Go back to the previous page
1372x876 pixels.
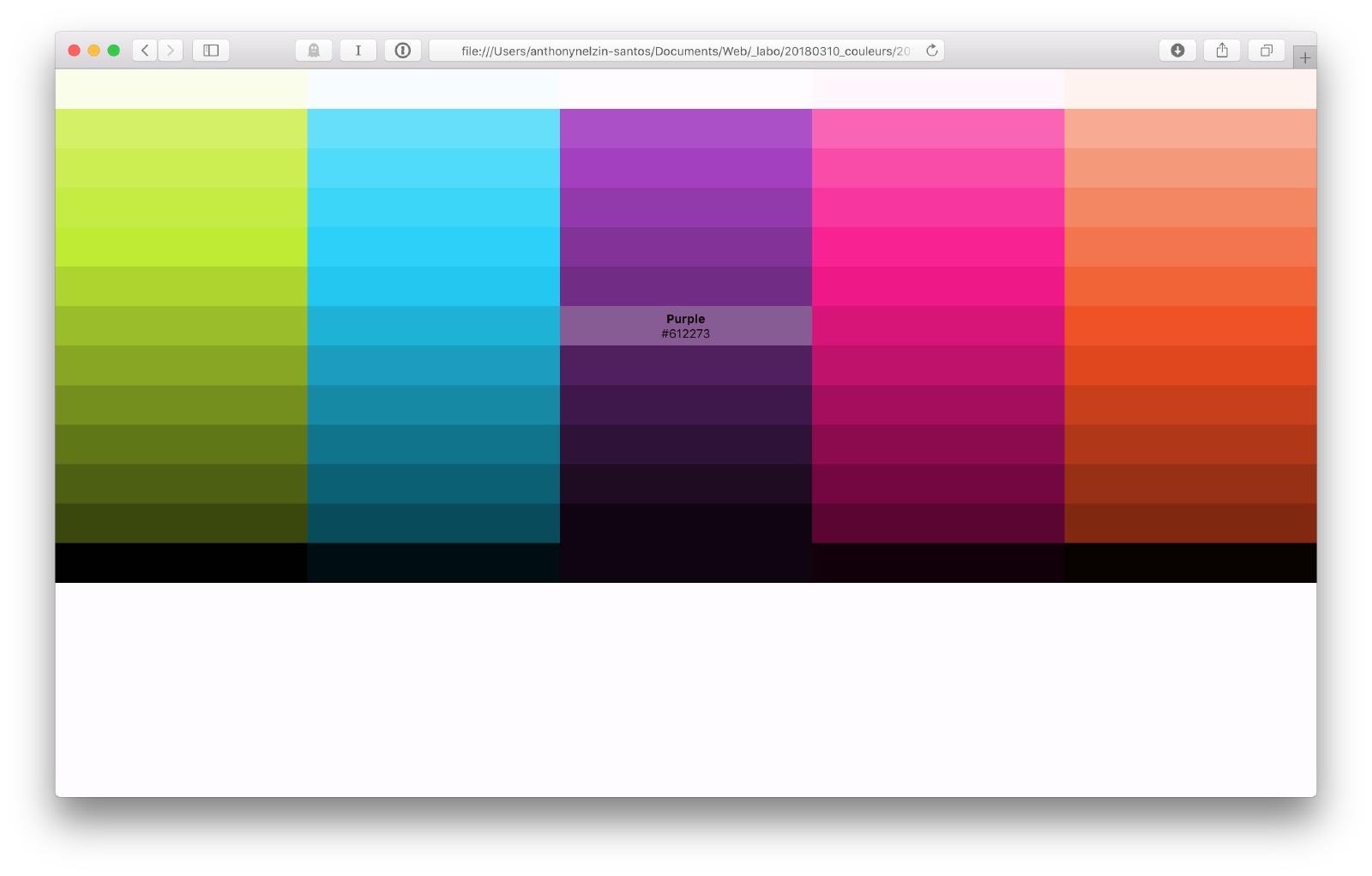[x=145, y=51]
